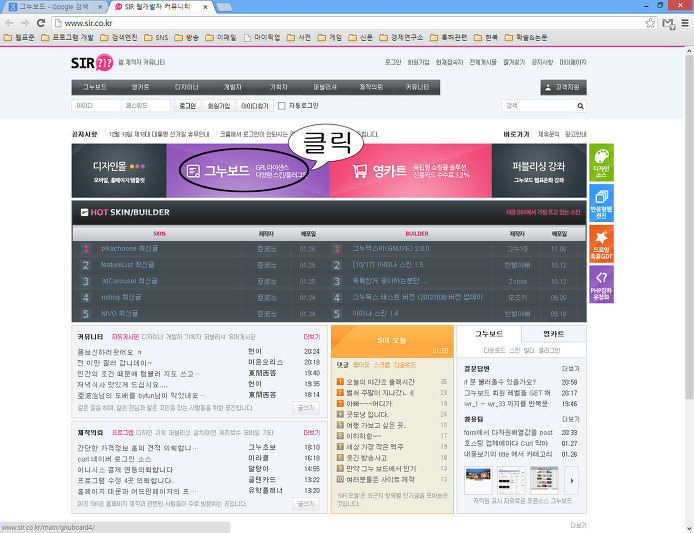The height and width of the screenshot is (533, 694).
Task: Open the first skin preview thumbnail
Action: click(478, 480)
